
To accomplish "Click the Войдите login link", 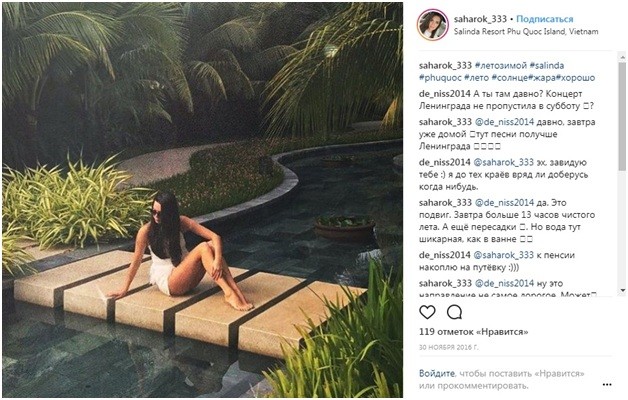I will tap(437, 374).
